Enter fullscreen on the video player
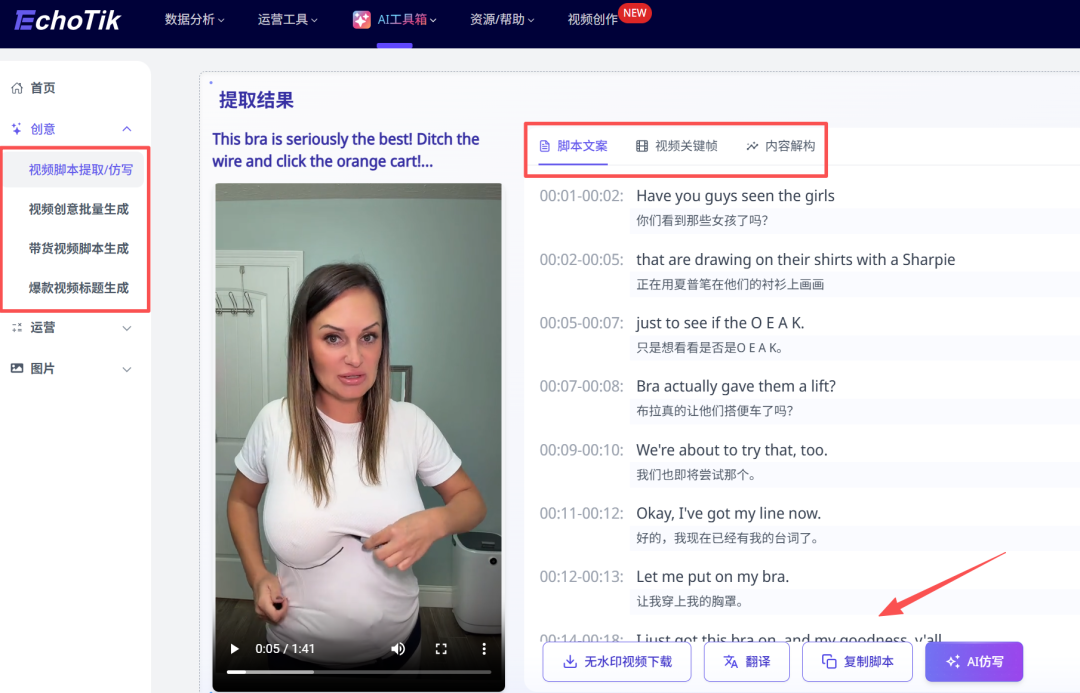Screen dimensions: 1080x693 click(441, 649)
